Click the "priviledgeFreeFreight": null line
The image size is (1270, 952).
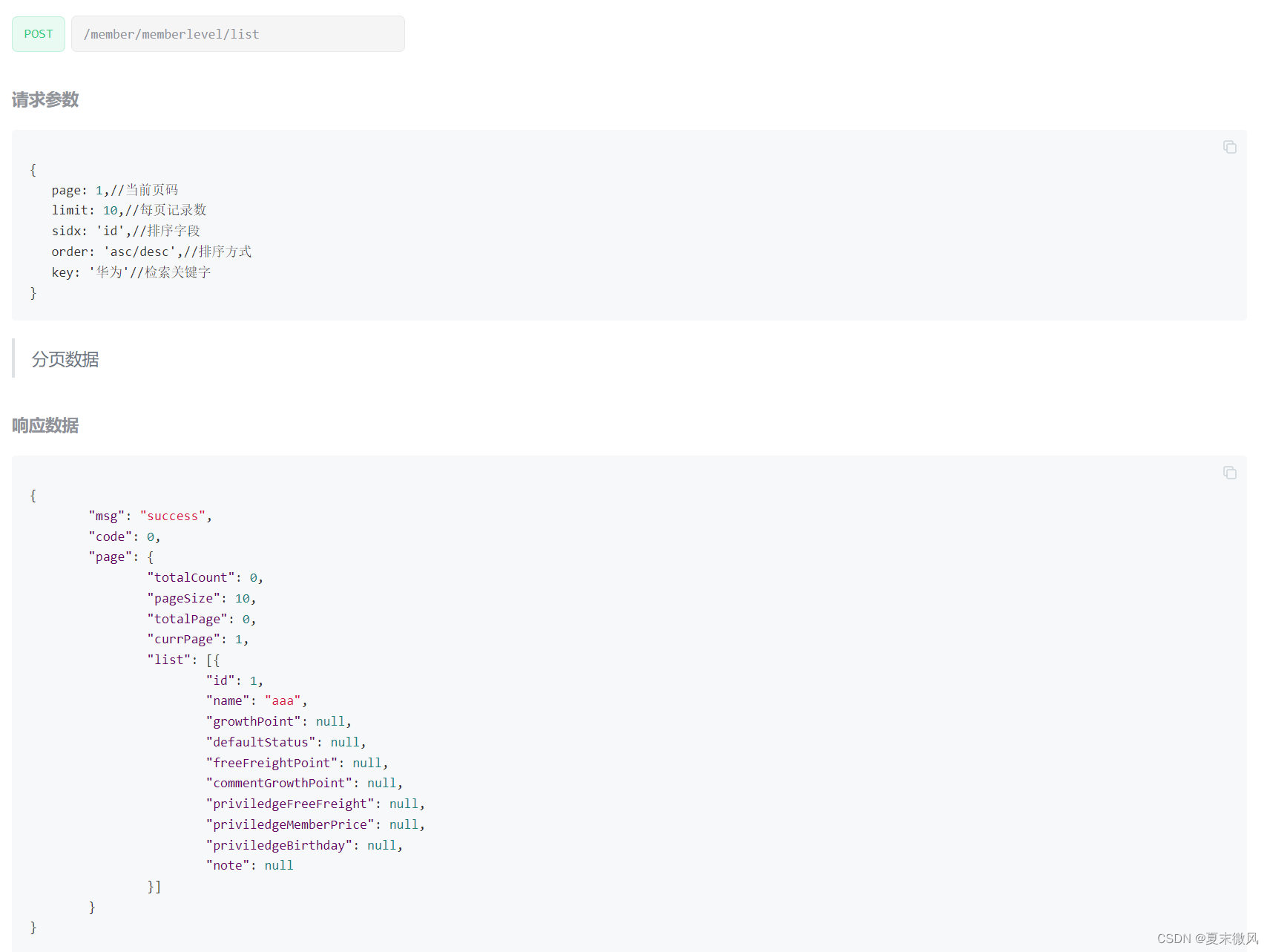click(x=315, y=804)
